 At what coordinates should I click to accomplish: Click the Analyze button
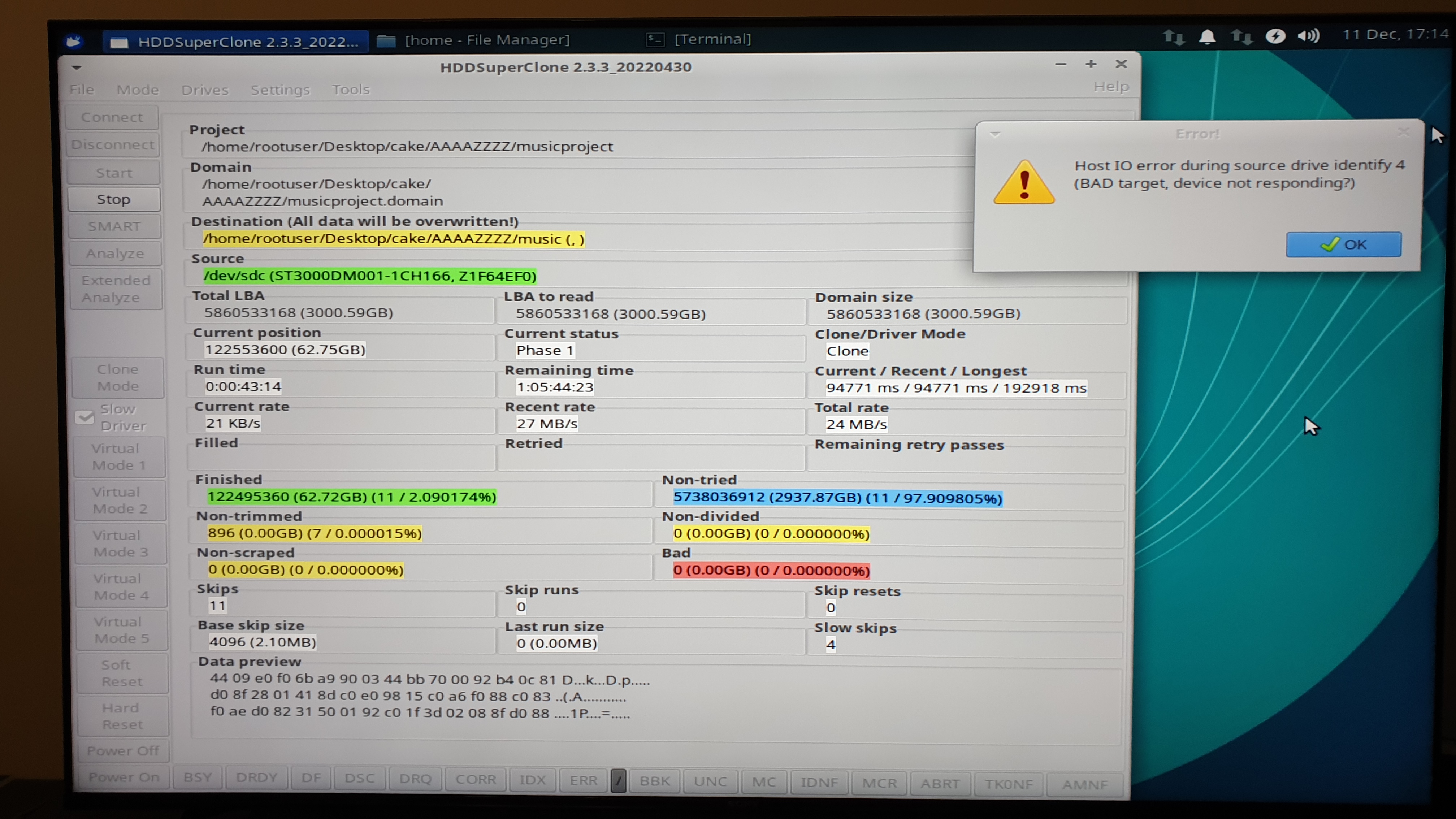(115, 254)
